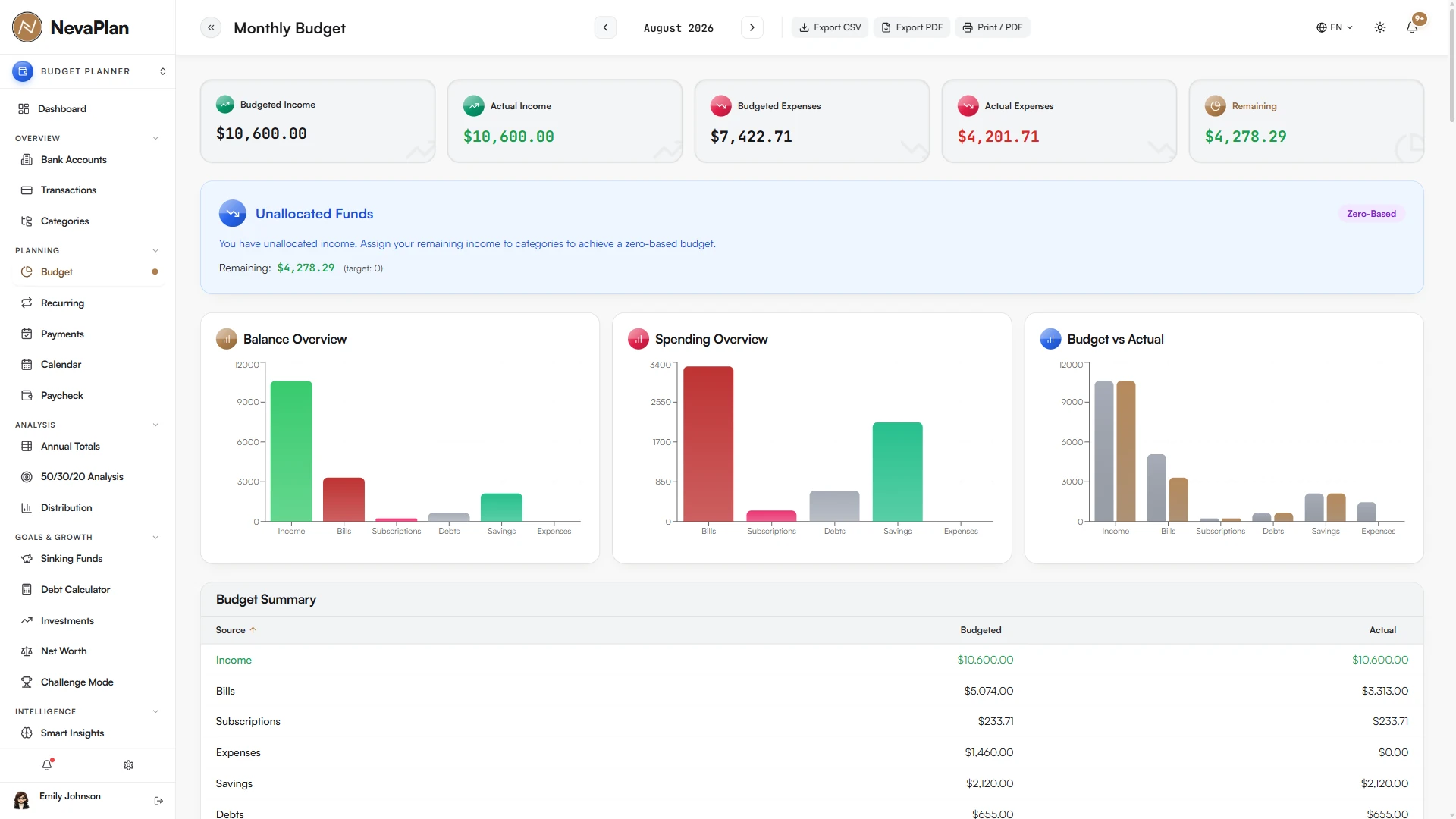Screen dimensions: 1456x819
Task: Open Sinking Funds page
Action: pyautogui.click(x=88, y=559)
